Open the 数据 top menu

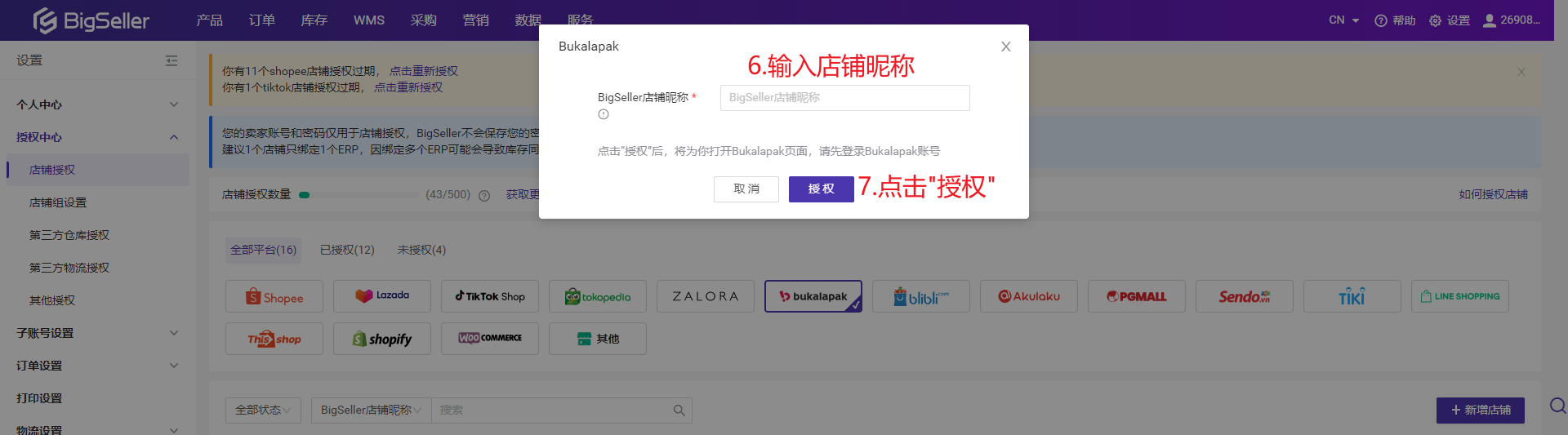pos(528,20)
